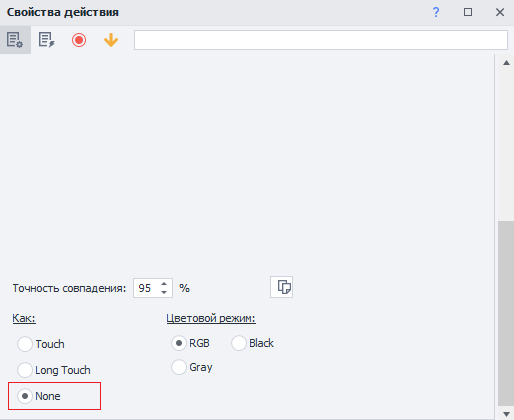Open the quick edit list icon
The height and width of the screenshot is (420, 514).
[x=47, y=40]
